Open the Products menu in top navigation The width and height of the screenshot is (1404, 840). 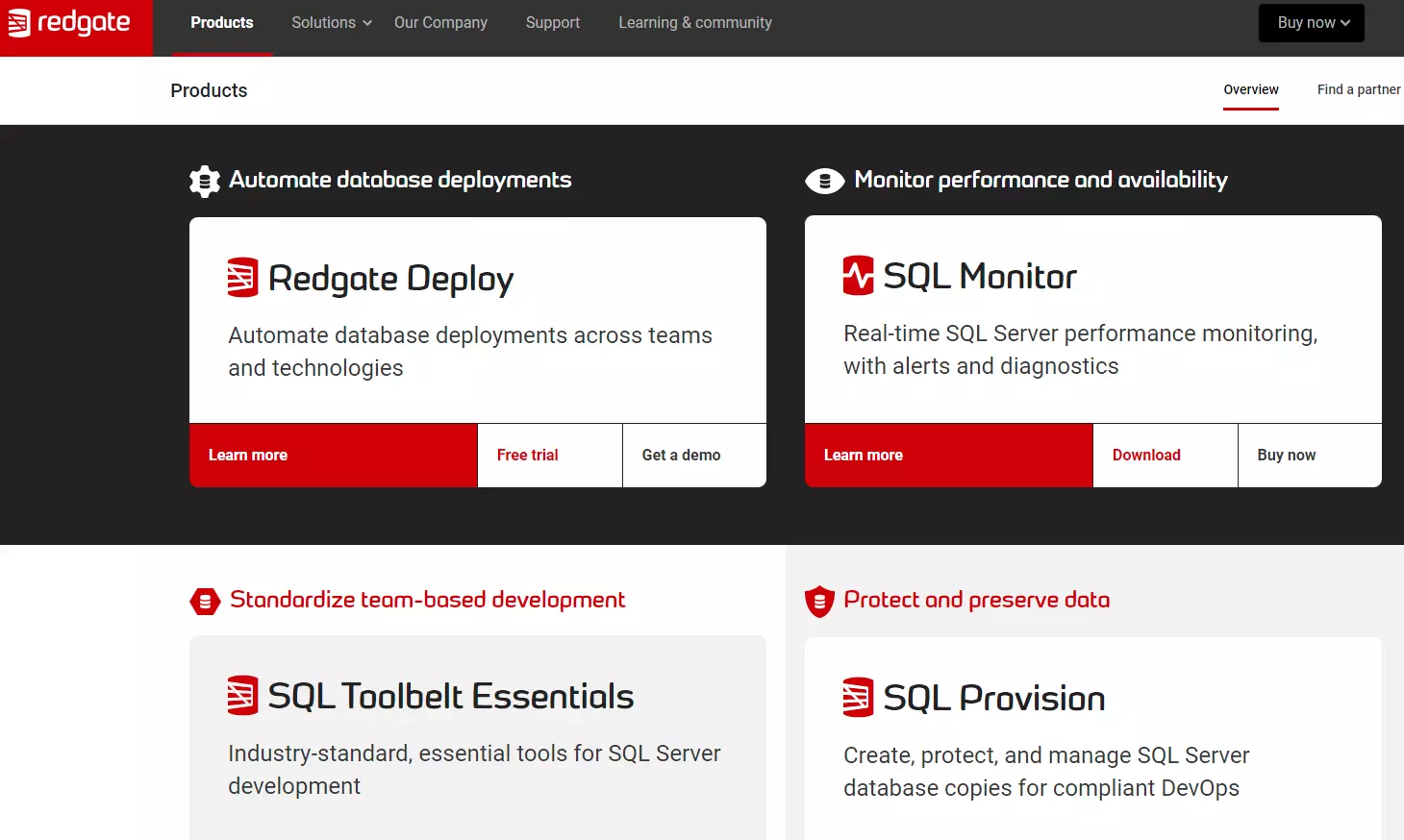[x=222, y=23]
